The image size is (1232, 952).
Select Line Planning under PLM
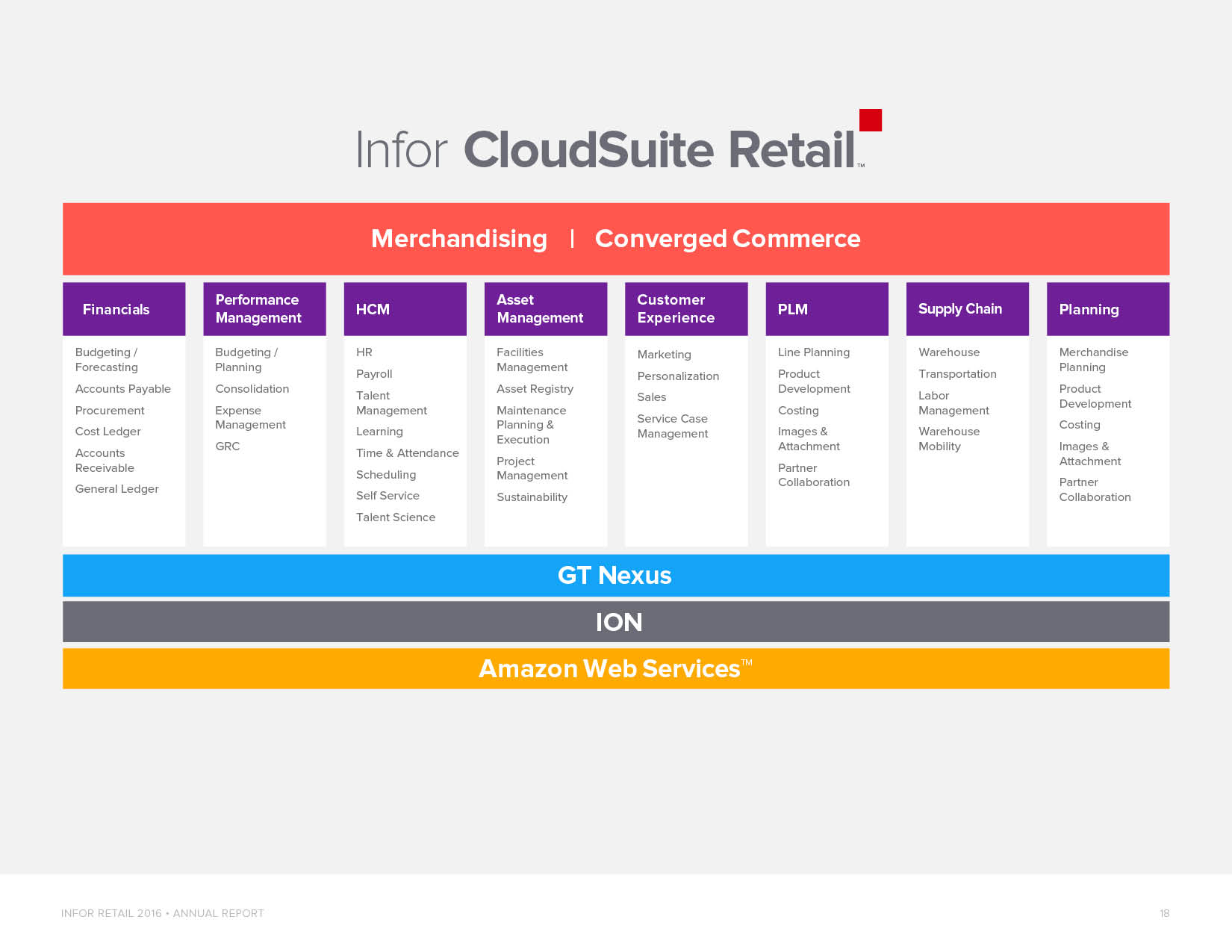tap(814, 352)
